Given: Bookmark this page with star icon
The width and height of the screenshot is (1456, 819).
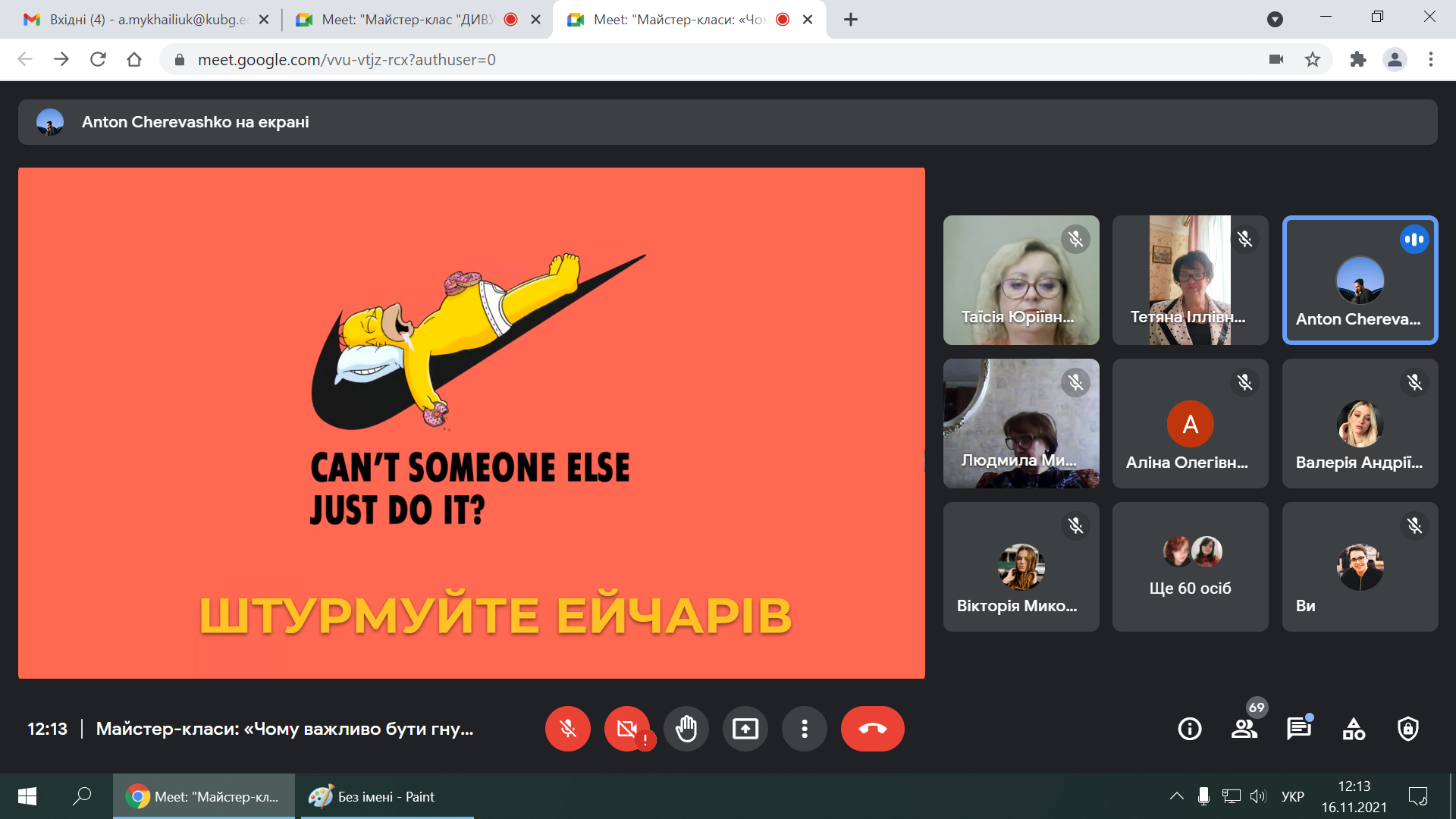Looking at the screenshot, I should coord(1313,59).
